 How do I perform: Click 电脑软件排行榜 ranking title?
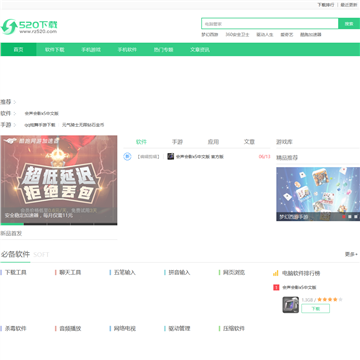[x=301, y=273]
